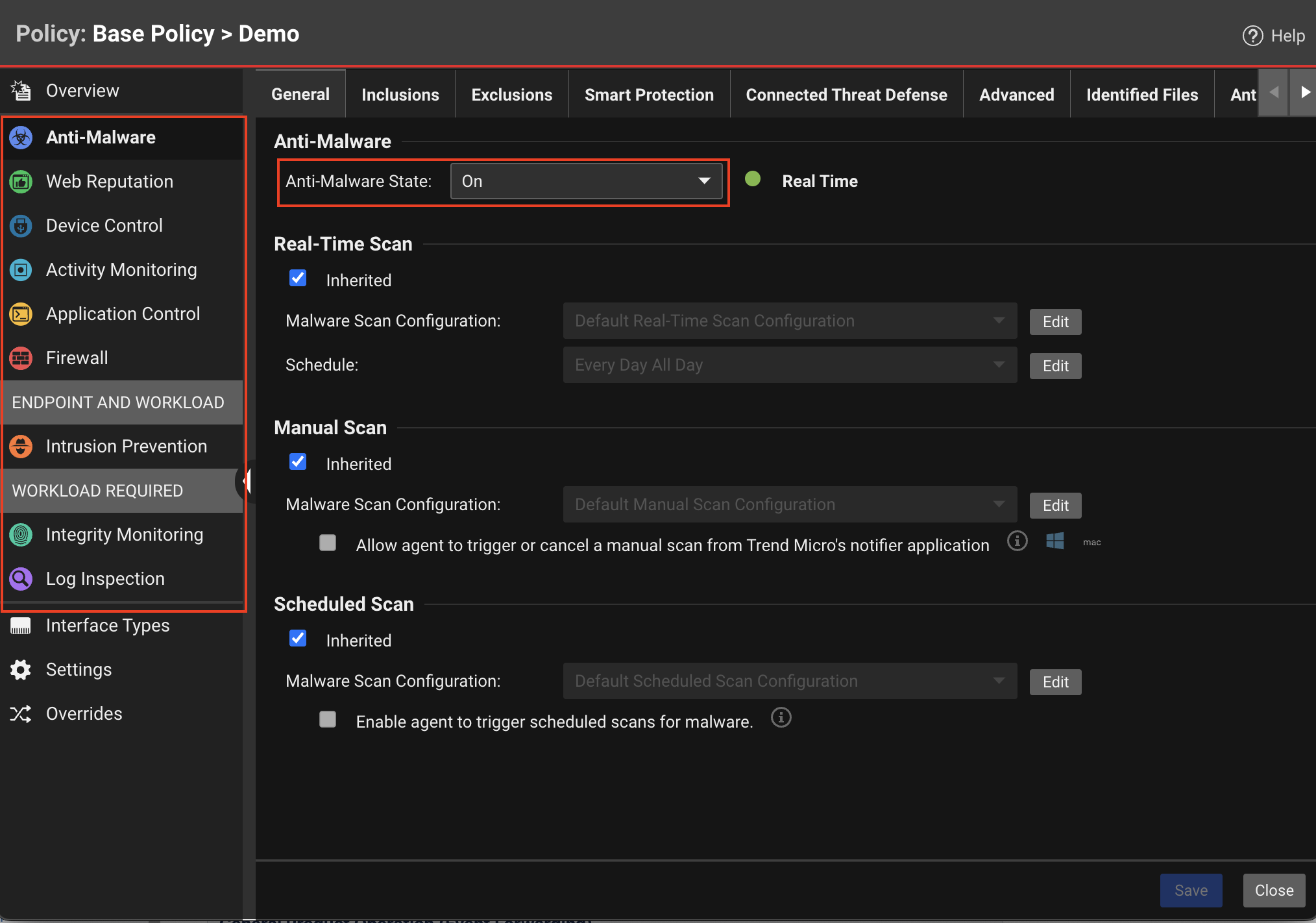Open Application Control using its yellow icon
The height and width of the screenshot is (923, 1316).
21,314
